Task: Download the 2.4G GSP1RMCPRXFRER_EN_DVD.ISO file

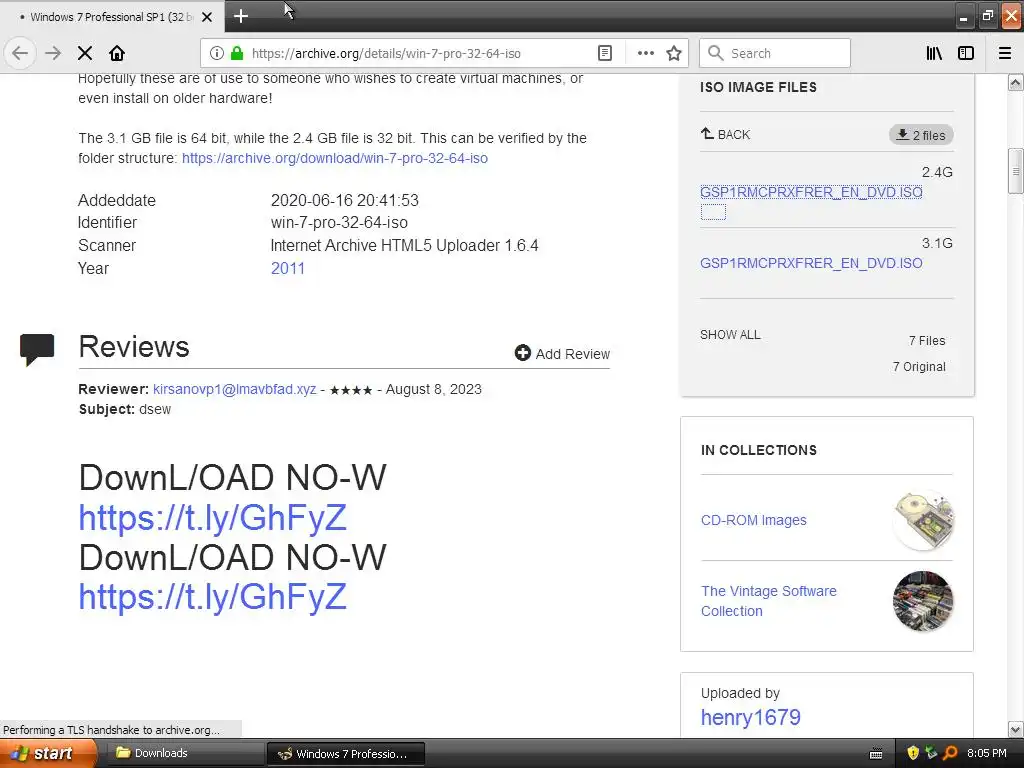Action: pos(811,192)
